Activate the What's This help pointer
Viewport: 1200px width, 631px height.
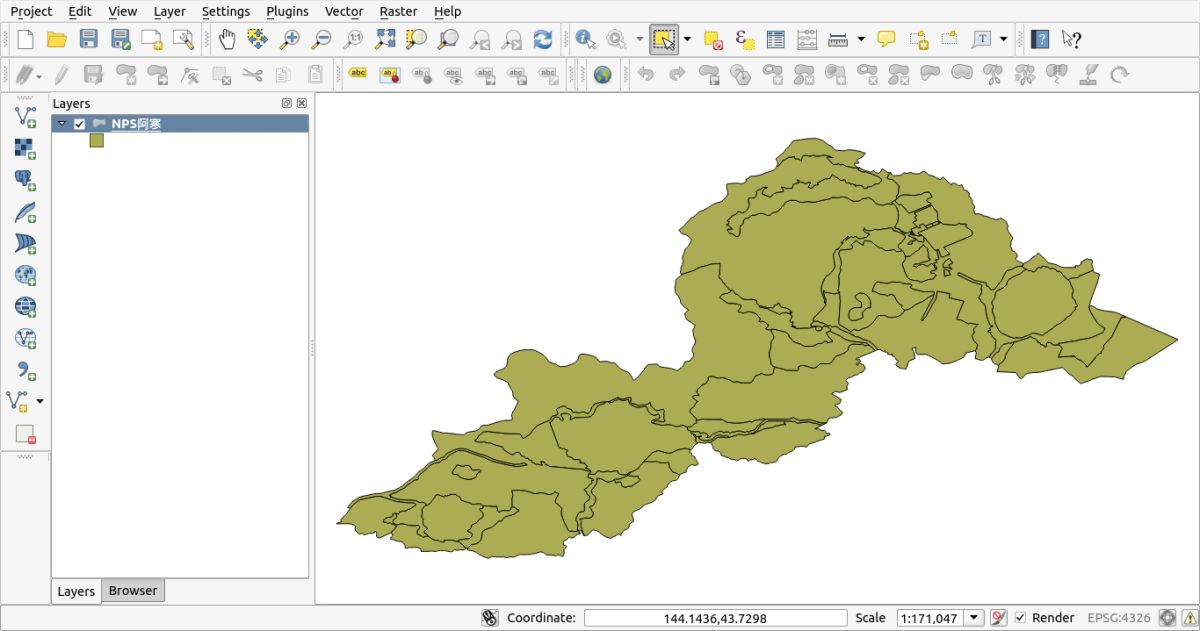(1072, 39)
